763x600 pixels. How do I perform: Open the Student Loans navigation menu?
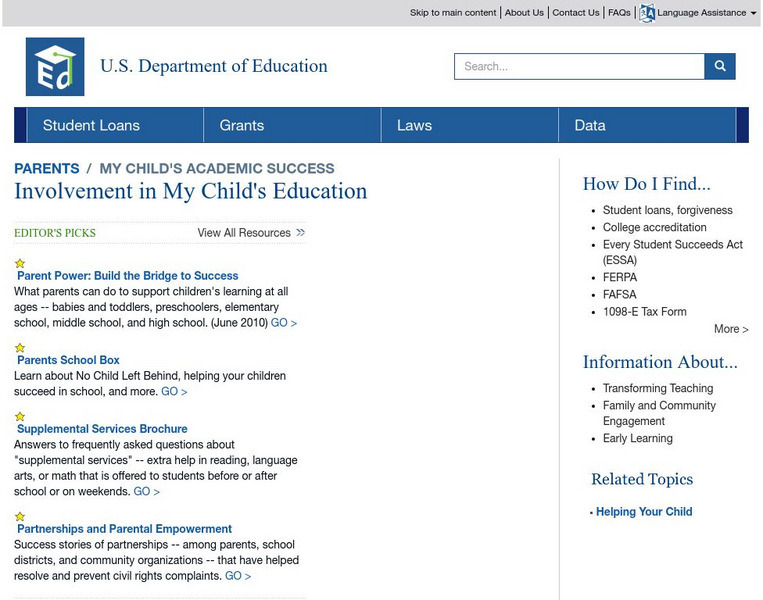tap(91, 125)
